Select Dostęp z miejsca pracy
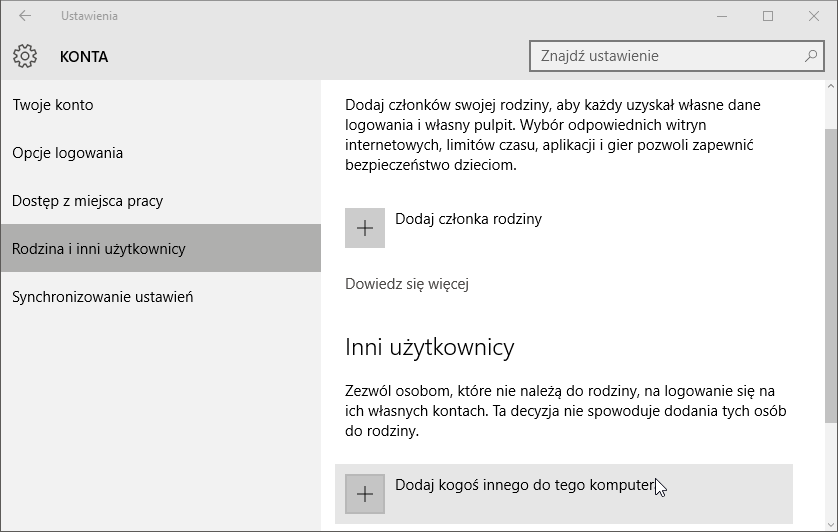This screenshot has height=532, width=838. pos(160,201)
